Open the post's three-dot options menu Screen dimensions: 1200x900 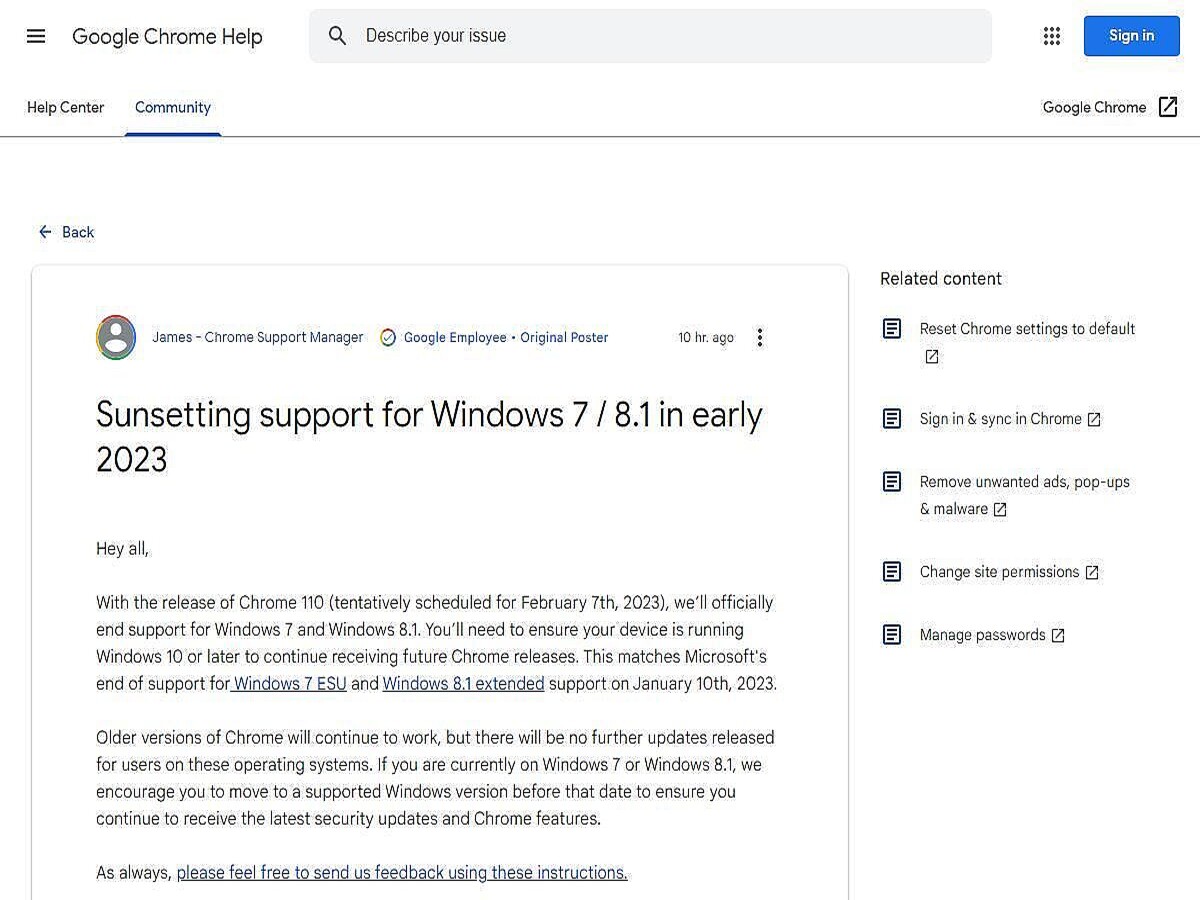coord(760,337)
